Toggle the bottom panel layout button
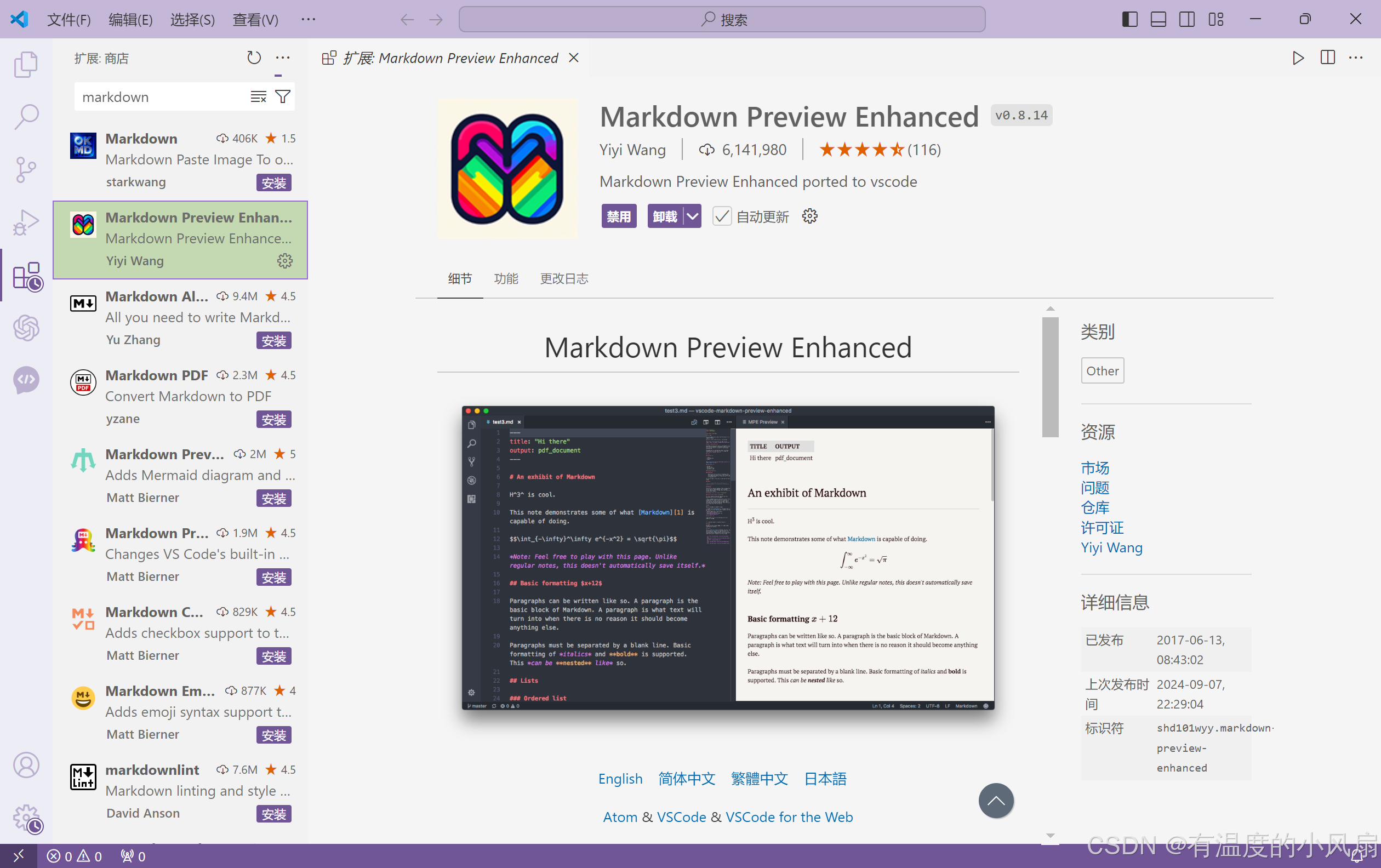 point(1158,20)
